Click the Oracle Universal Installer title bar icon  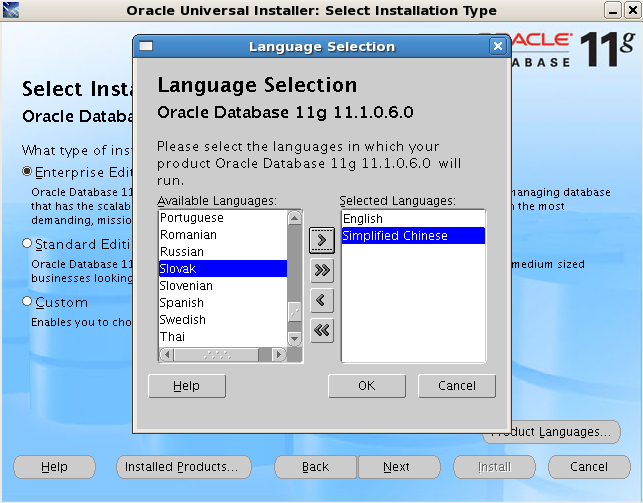10,10
